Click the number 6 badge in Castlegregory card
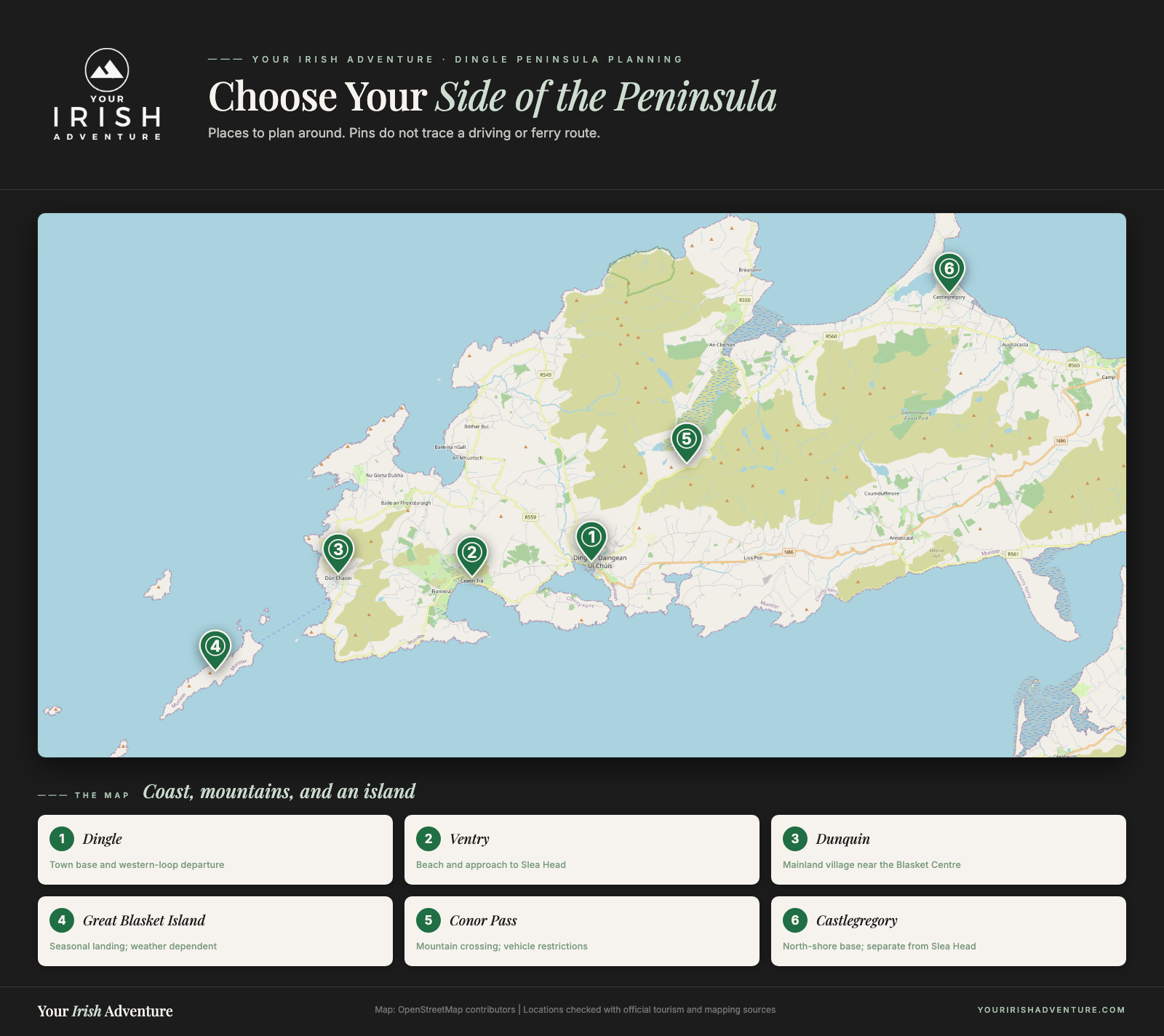Image resolution: width=1164 pixels, height=1036 pixels. coord(795,920)
